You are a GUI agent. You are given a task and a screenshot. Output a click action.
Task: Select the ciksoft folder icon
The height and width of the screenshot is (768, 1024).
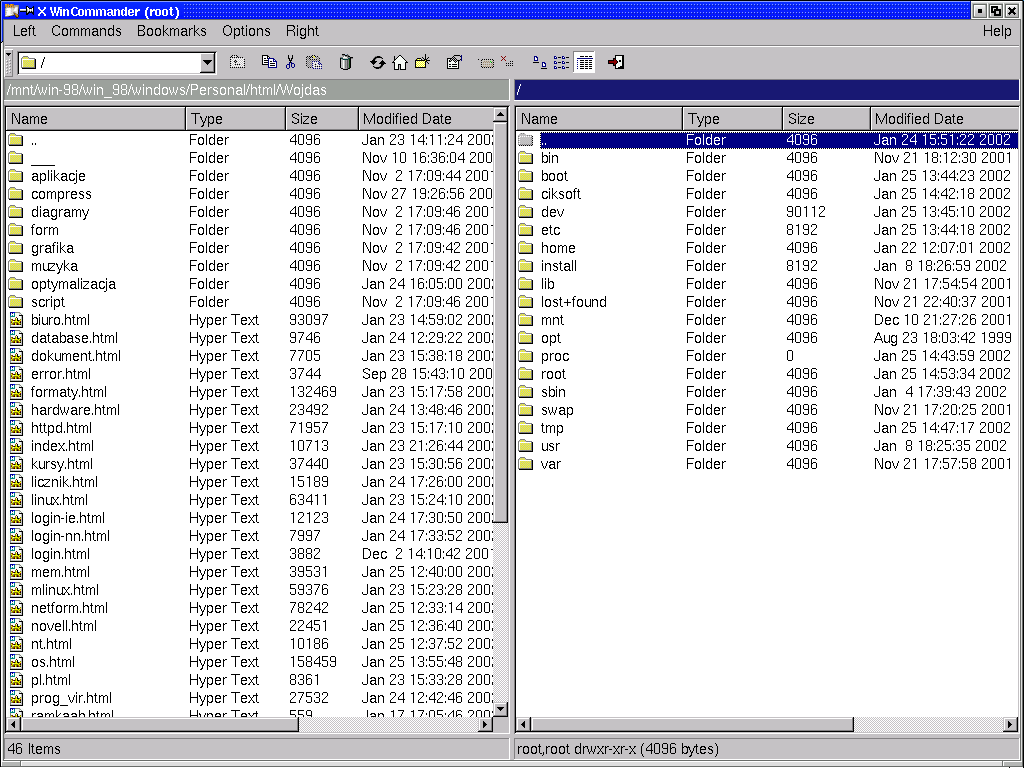526,194
